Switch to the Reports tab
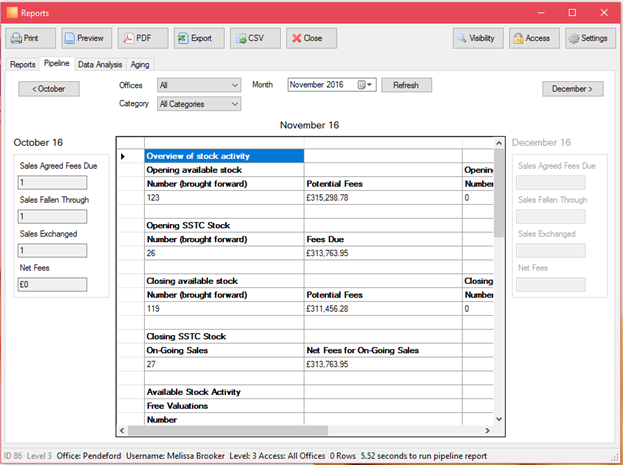Screen dimensions: 623x465 click(x=23, y=64)
